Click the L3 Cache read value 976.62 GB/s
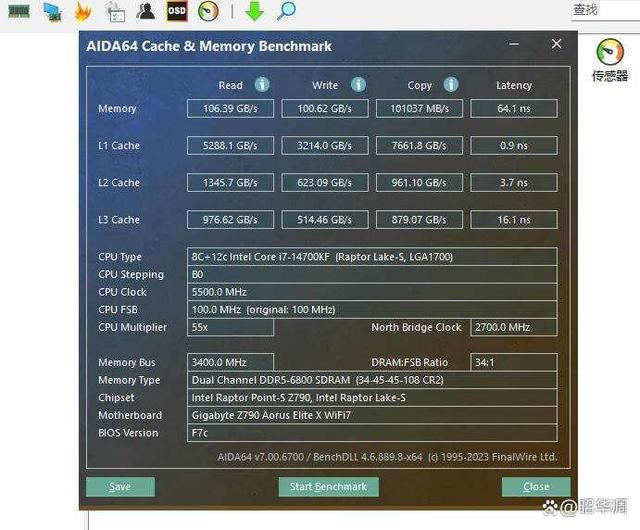The height and width of the screenshot is (530, 640). pyautogui.click(x=230, y=220)
